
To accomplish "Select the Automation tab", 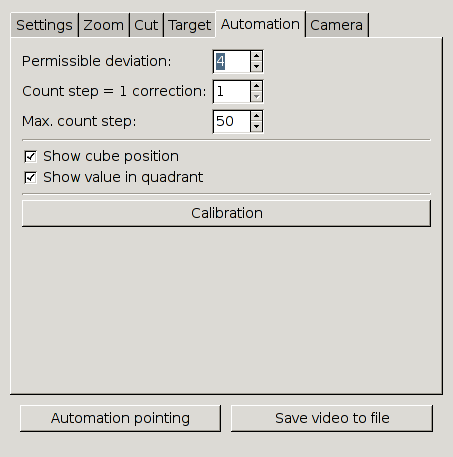I will coord(260,24).
